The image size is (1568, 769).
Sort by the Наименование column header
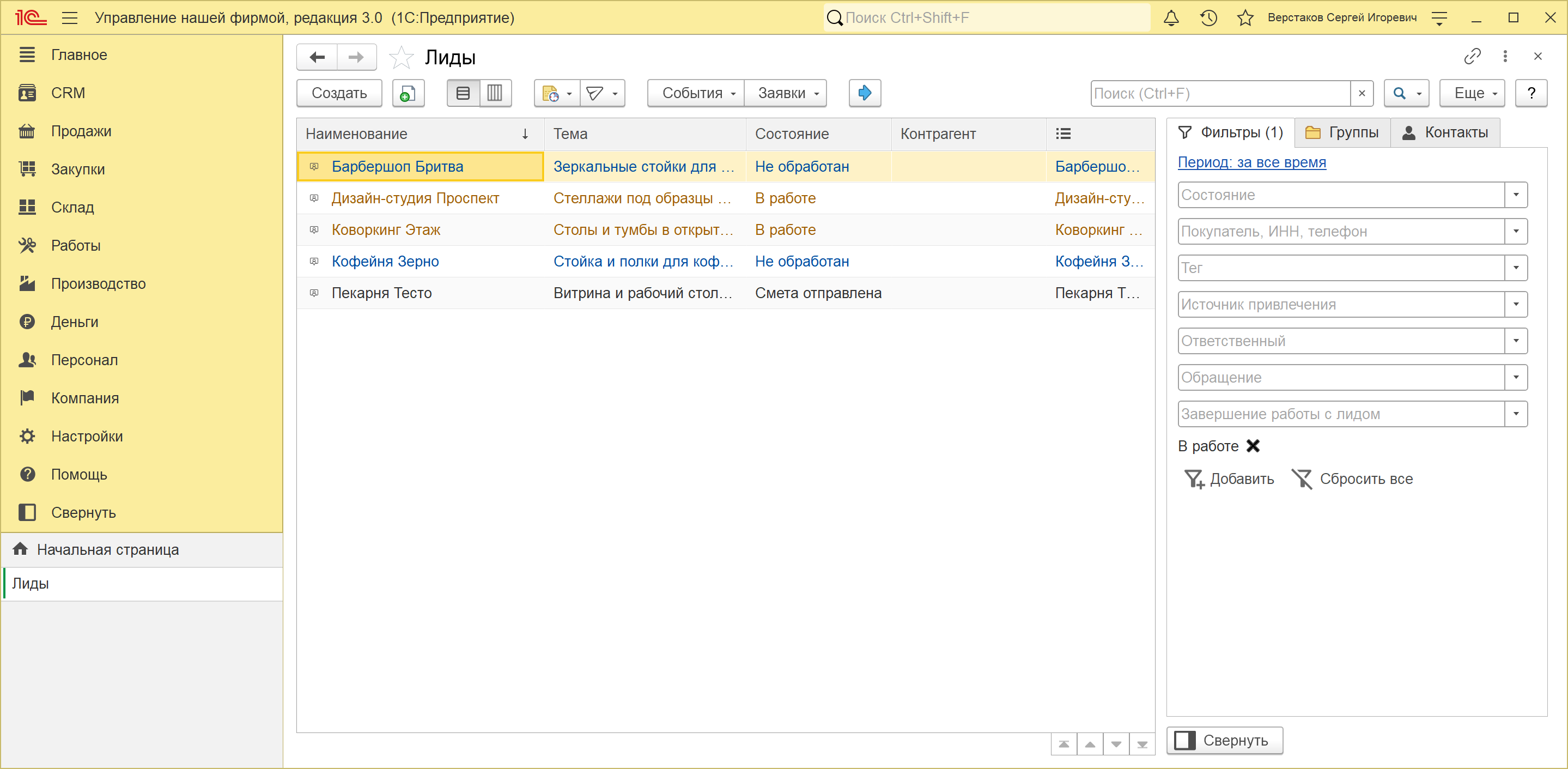420,134
